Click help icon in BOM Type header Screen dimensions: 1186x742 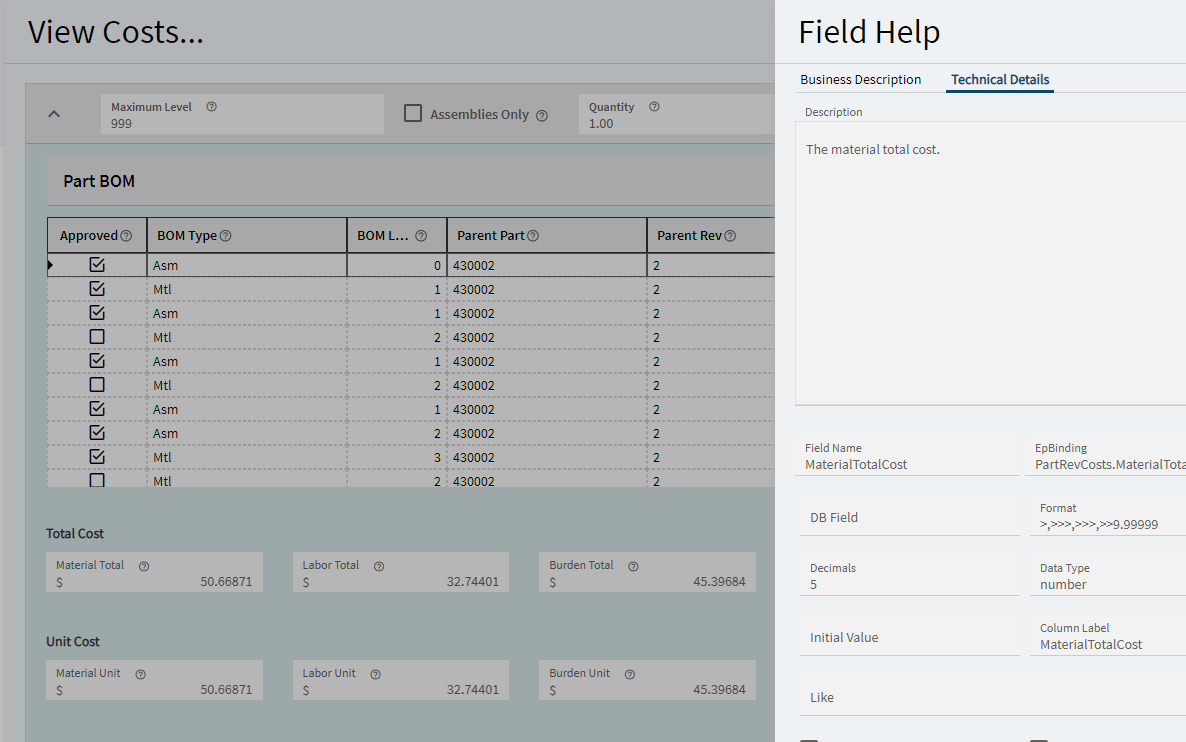point(225,236)
